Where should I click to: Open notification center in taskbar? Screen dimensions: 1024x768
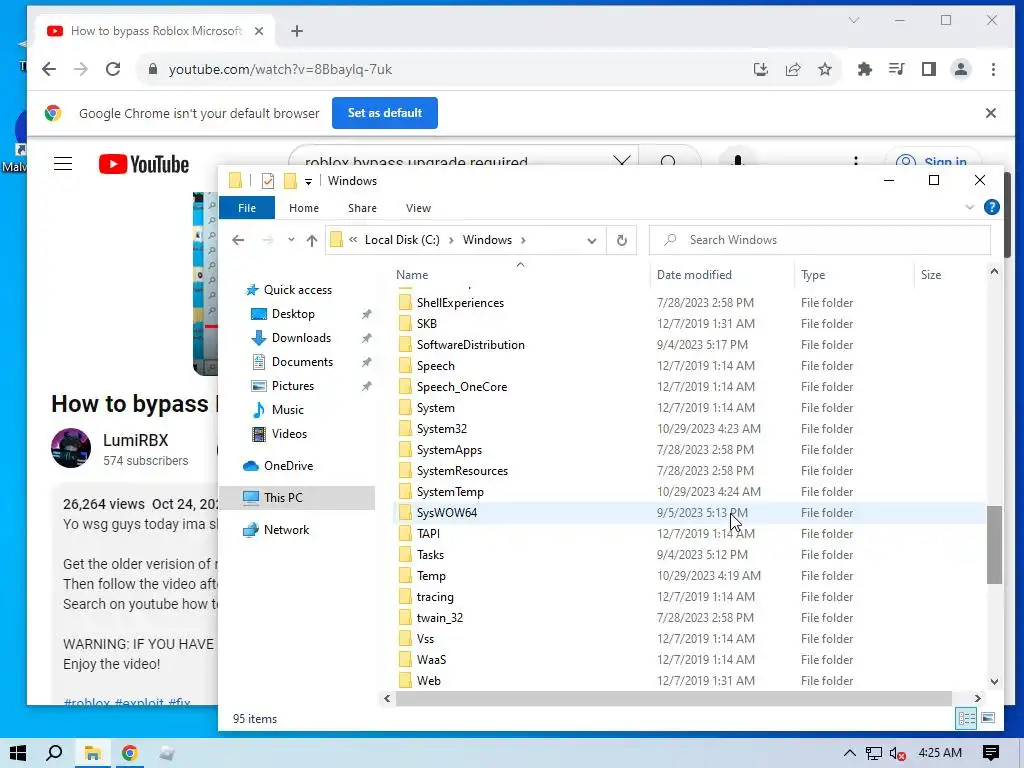(991, 754)
